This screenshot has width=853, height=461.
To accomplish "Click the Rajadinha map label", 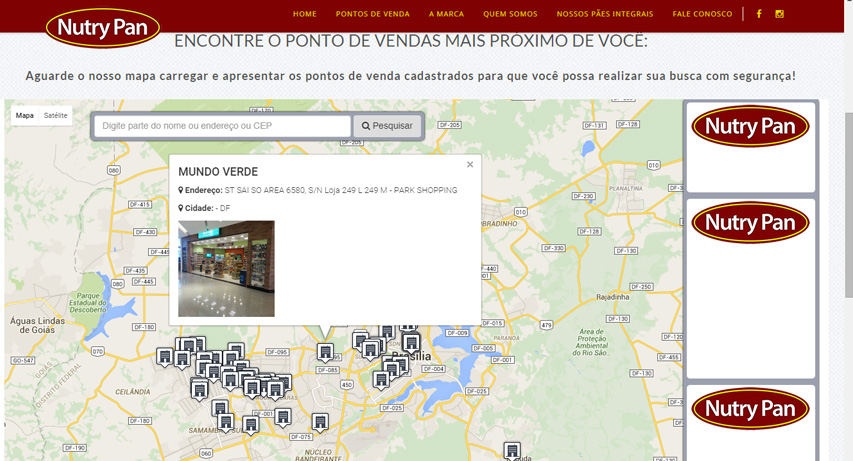I will (613, 297).
